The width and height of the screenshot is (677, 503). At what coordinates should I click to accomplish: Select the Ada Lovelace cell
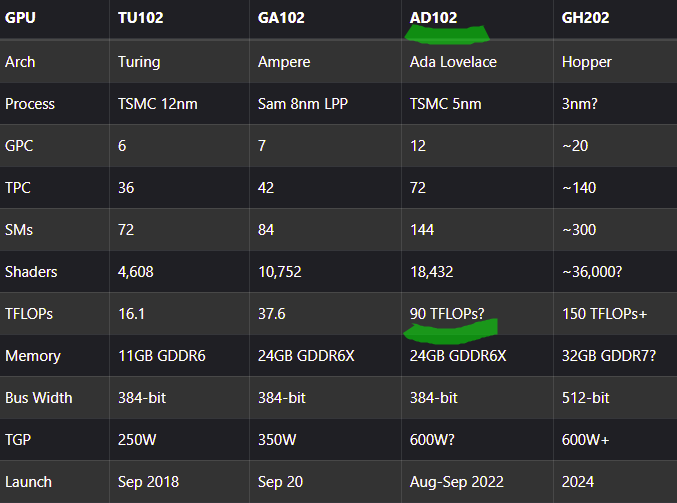pyautogui.click(x=453, y=62)
